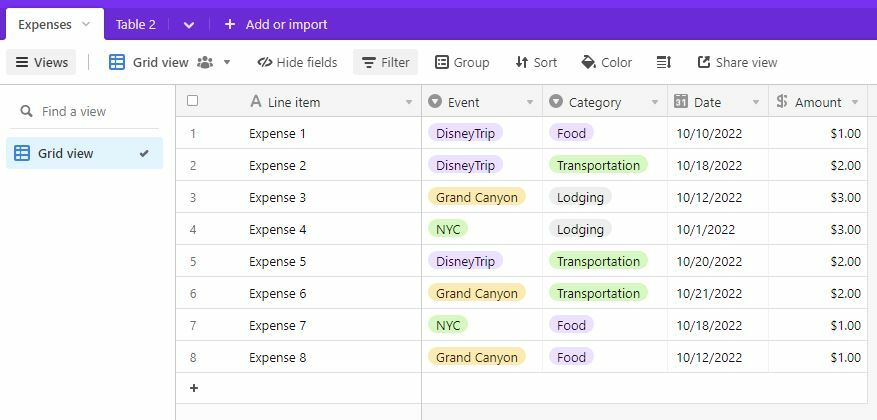Click the collaborators people icon beside Grid view
Screen dimensions: 877x420
[205, 62]
